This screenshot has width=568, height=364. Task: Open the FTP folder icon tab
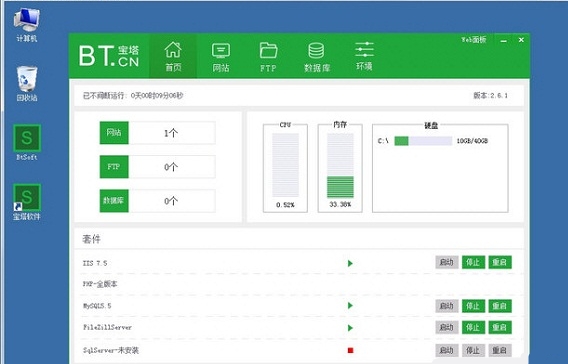[268, 57]
